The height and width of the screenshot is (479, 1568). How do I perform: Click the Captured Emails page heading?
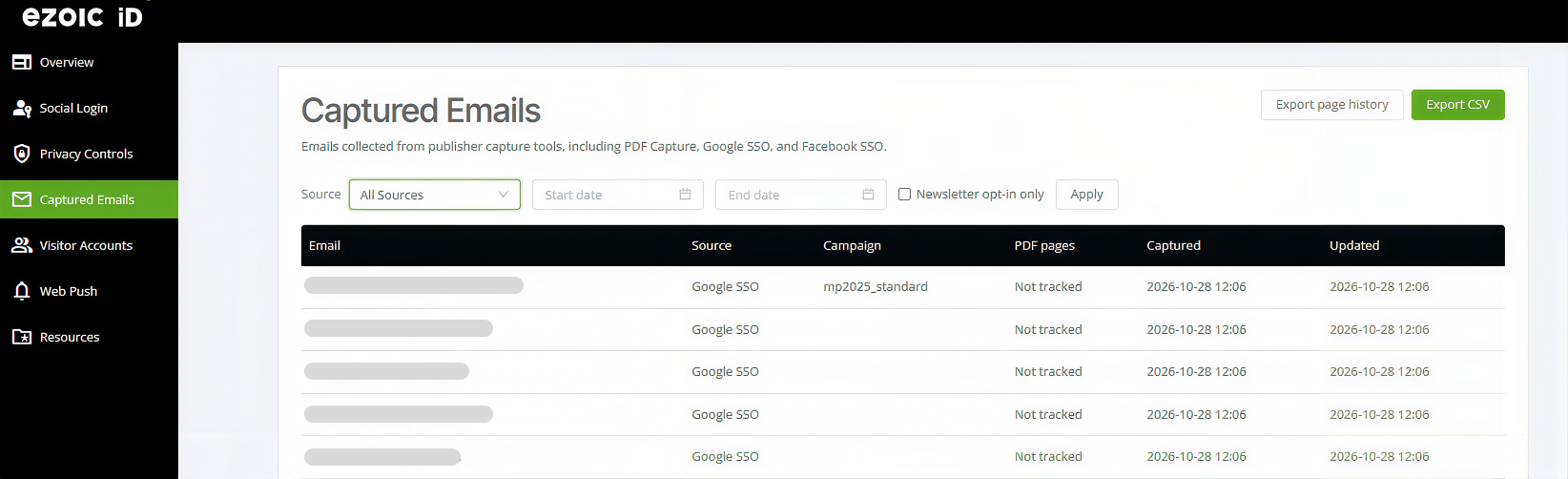coord(421,111)
